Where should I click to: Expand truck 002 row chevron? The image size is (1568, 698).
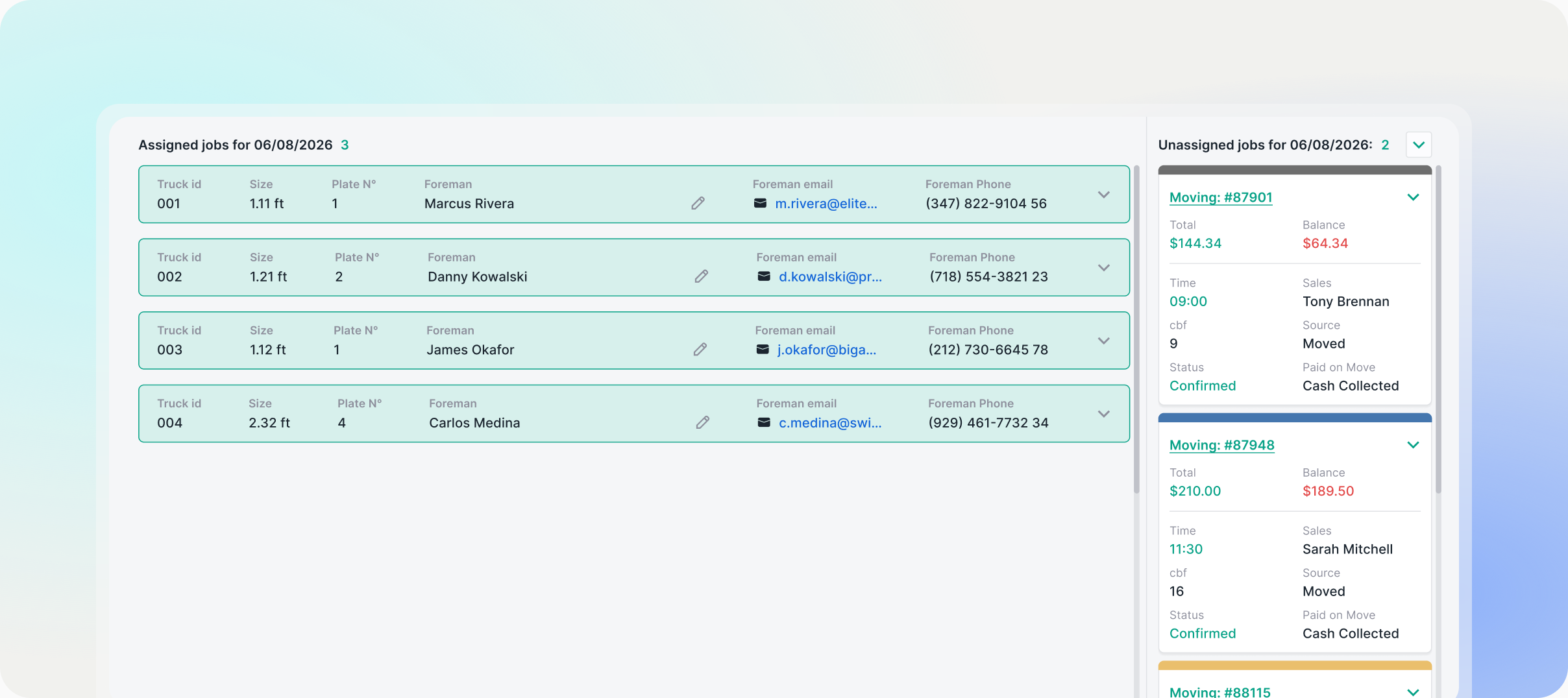tap(1103, 267)
